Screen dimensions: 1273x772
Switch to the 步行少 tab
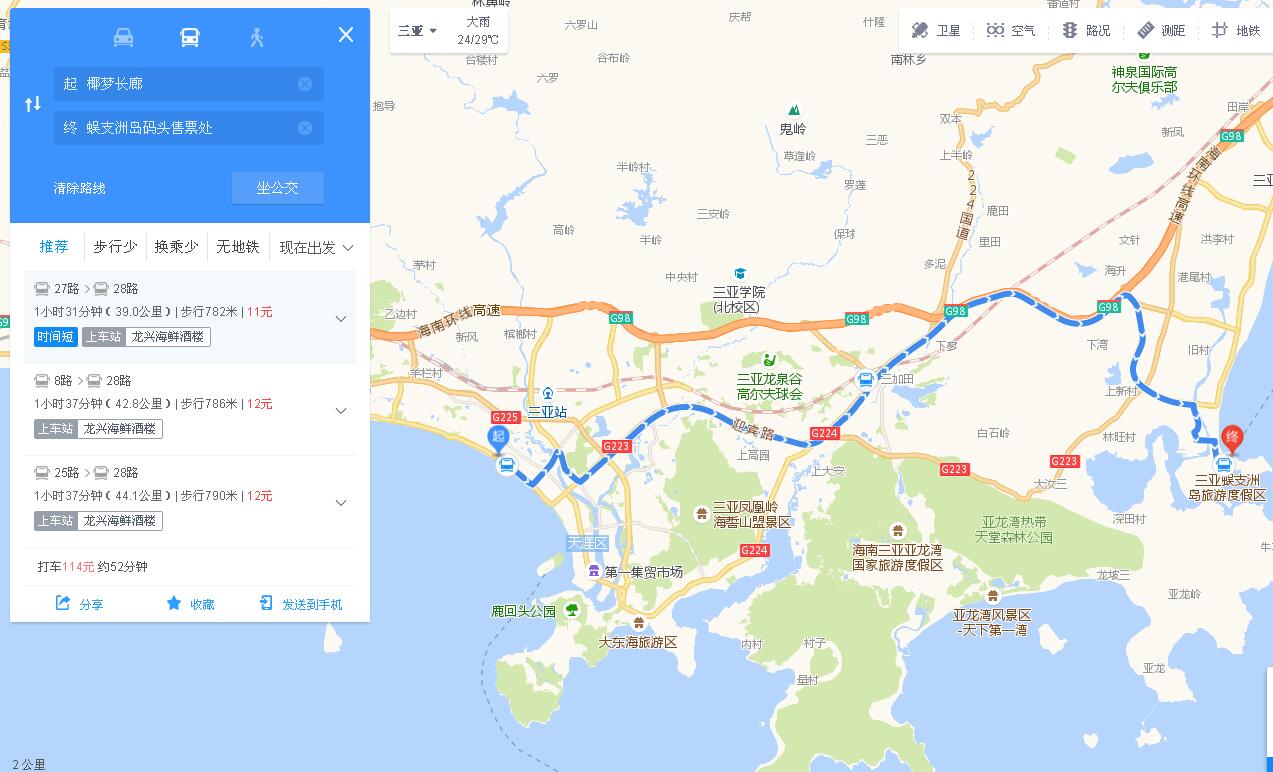click(x=115, y=247)
